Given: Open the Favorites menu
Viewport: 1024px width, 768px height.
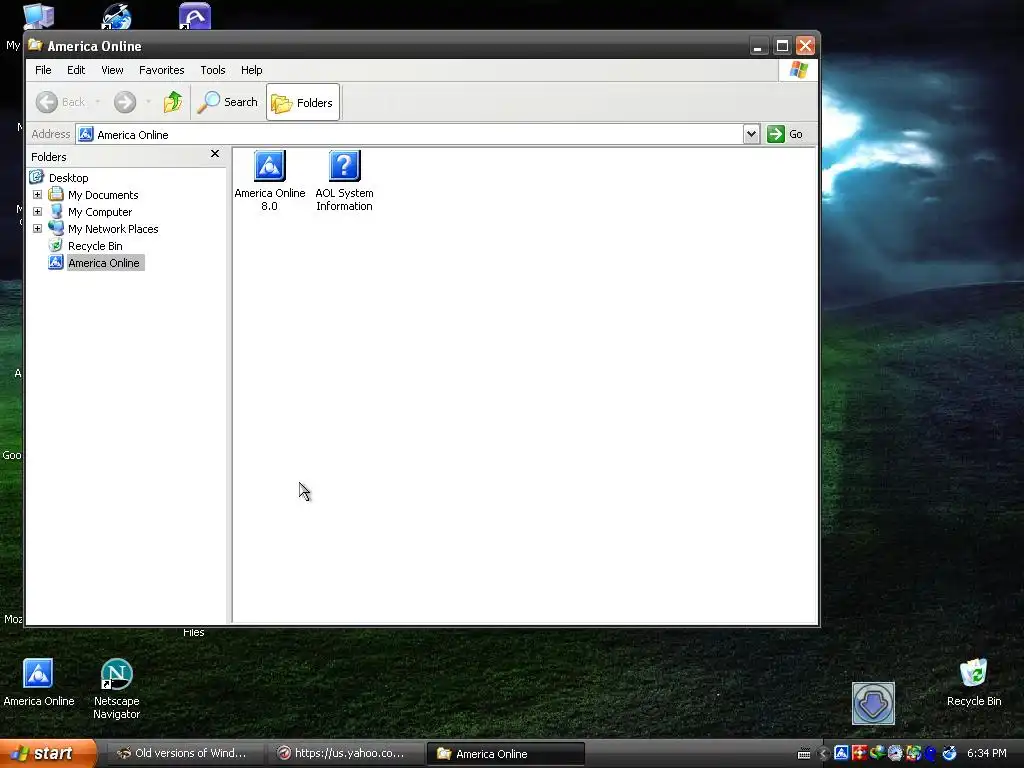Looking at the screenshot, I should pos(161,70).
